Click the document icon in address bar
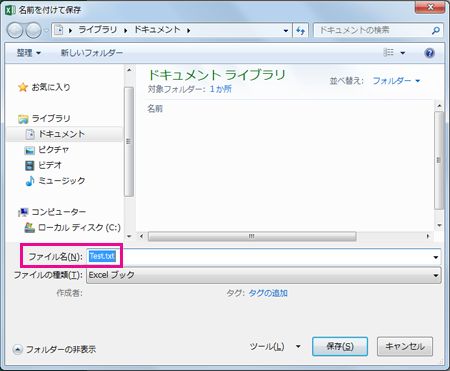Screen dimensions: 450x371 (x=59, y=30)
